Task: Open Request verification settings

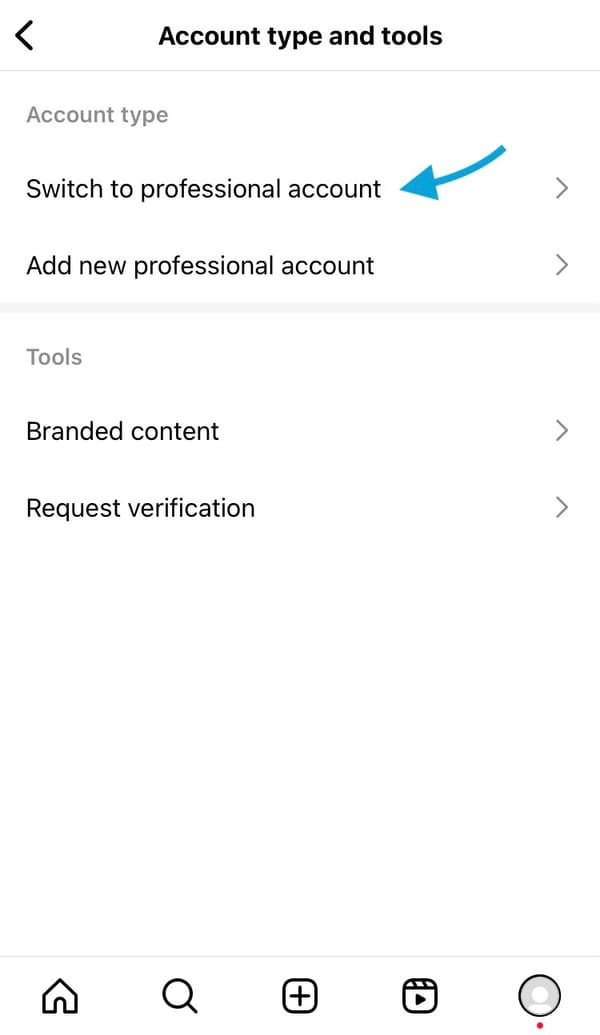Action: (x=140, y=508)
